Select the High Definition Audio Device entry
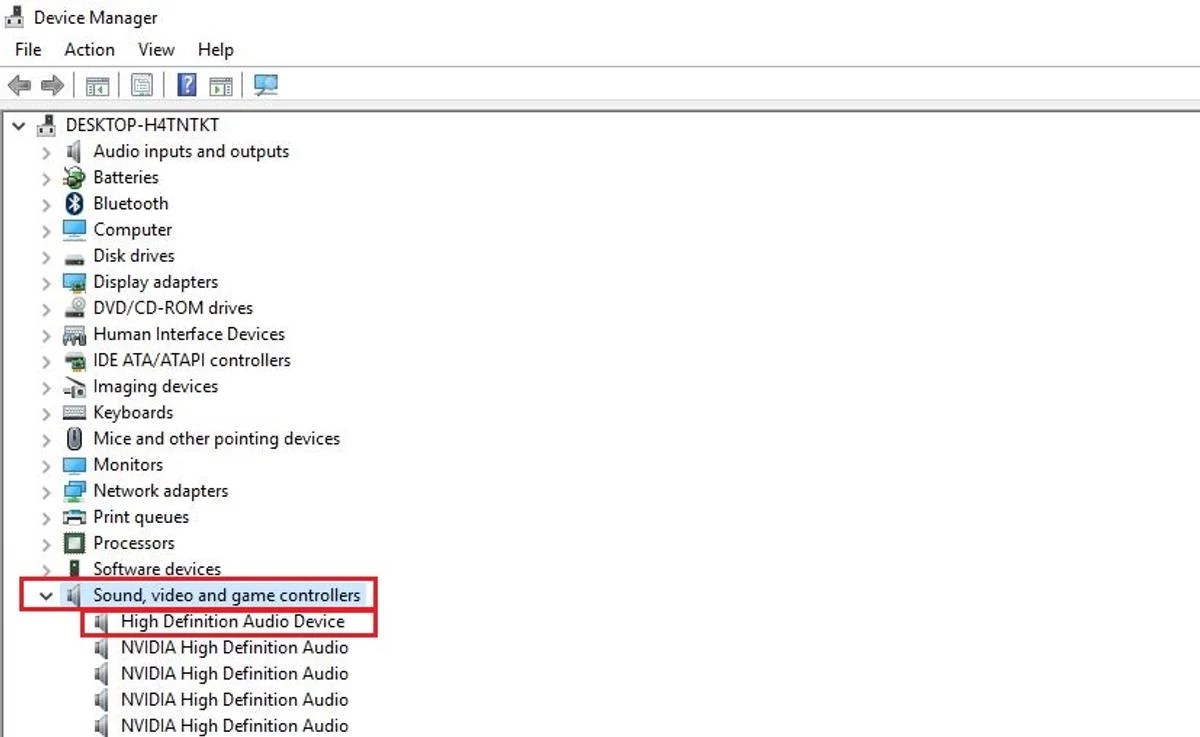The height and width of the screenshot is (737, 1200). tap(232, 621)
